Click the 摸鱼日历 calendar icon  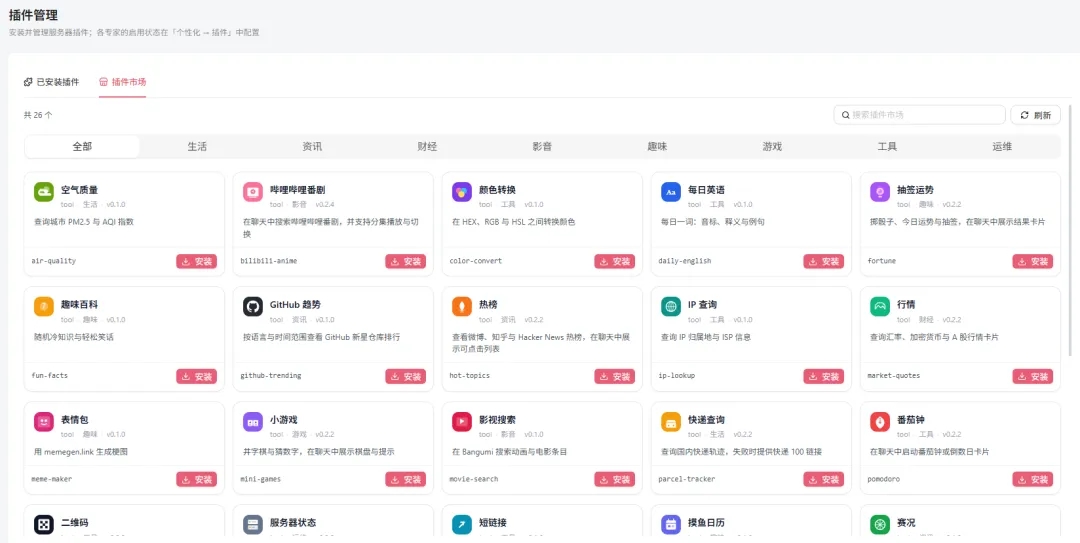671,525
